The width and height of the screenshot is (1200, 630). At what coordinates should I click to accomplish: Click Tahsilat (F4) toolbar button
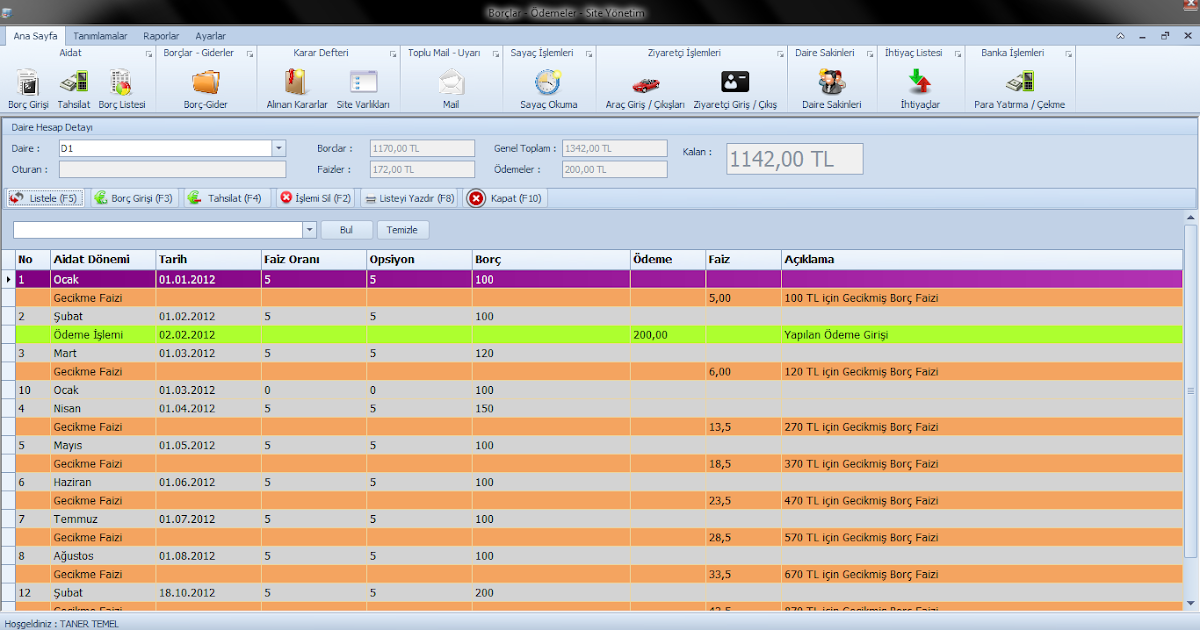coord(226,198)
